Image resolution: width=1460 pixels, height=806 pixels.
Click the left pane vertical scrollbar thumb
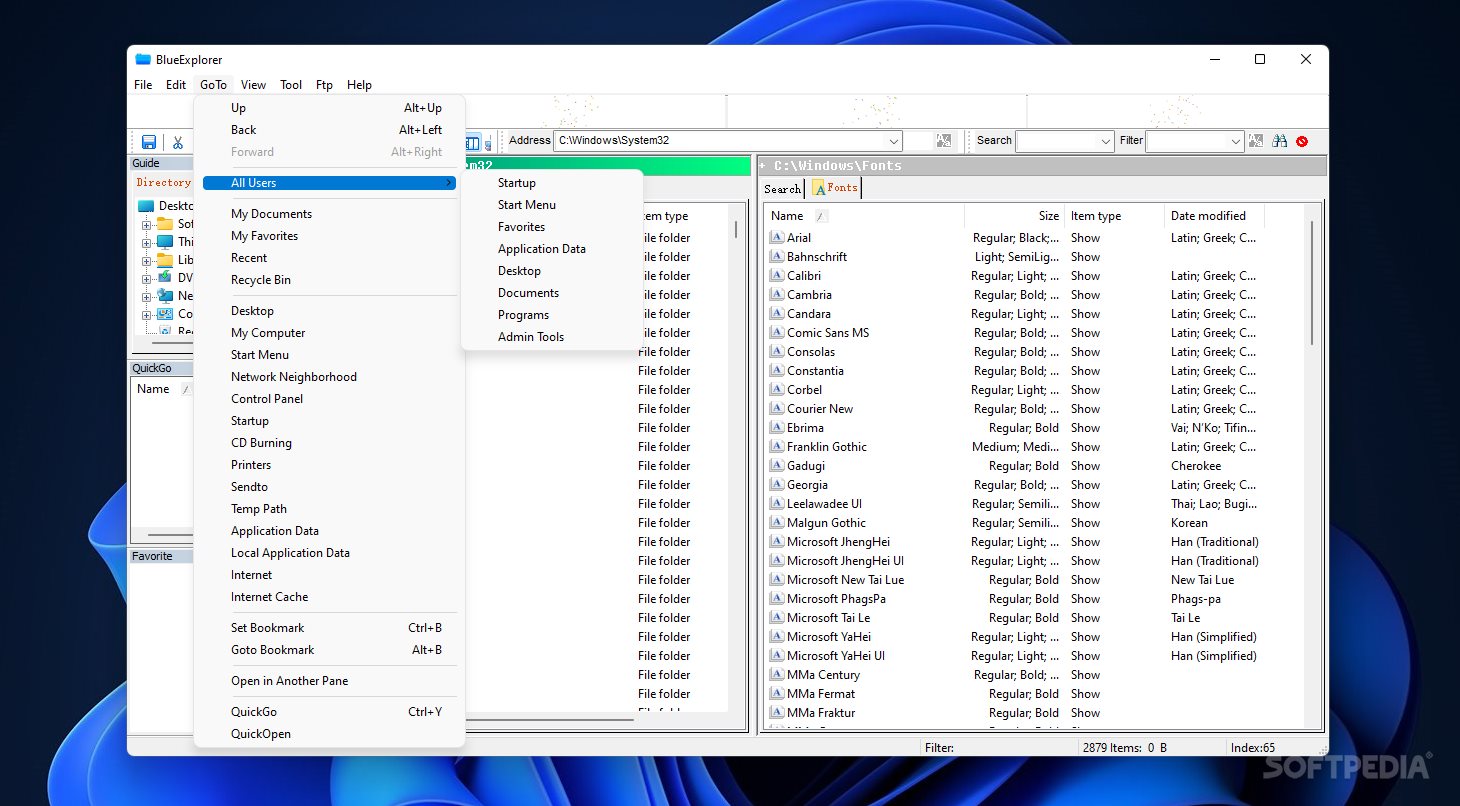737,229
